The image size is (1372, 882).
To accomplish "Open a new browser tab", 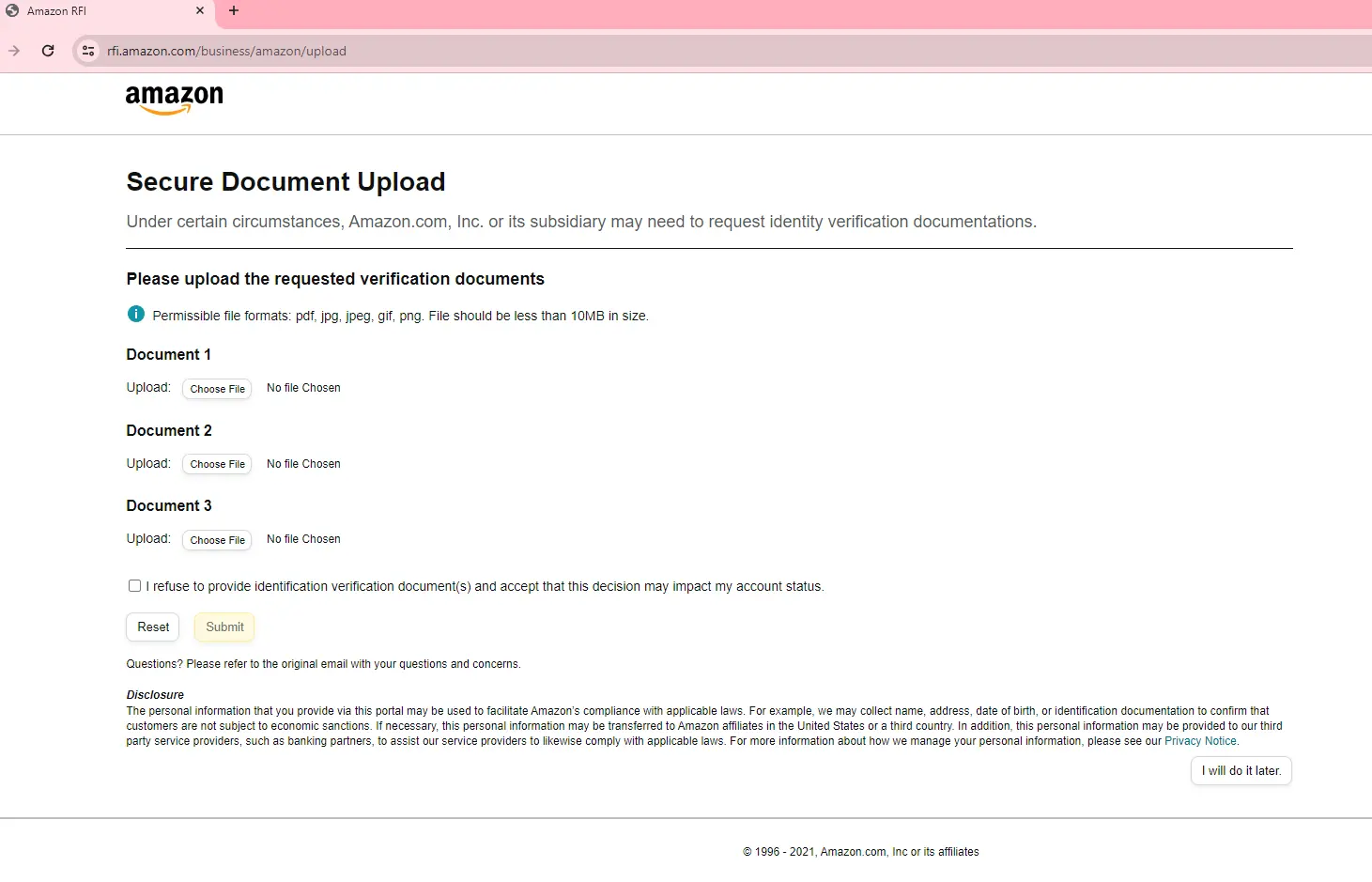I will [x=234, y=10].
